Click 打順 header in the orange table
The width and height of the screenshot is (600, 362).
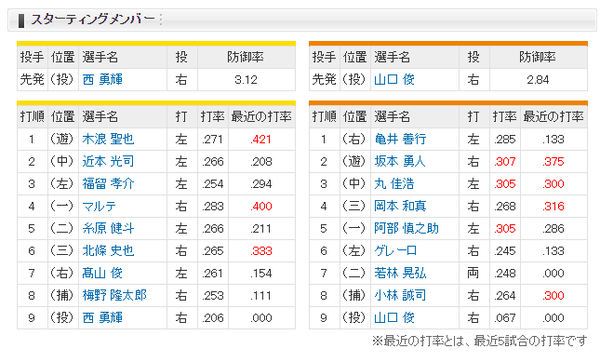point(324,116)
